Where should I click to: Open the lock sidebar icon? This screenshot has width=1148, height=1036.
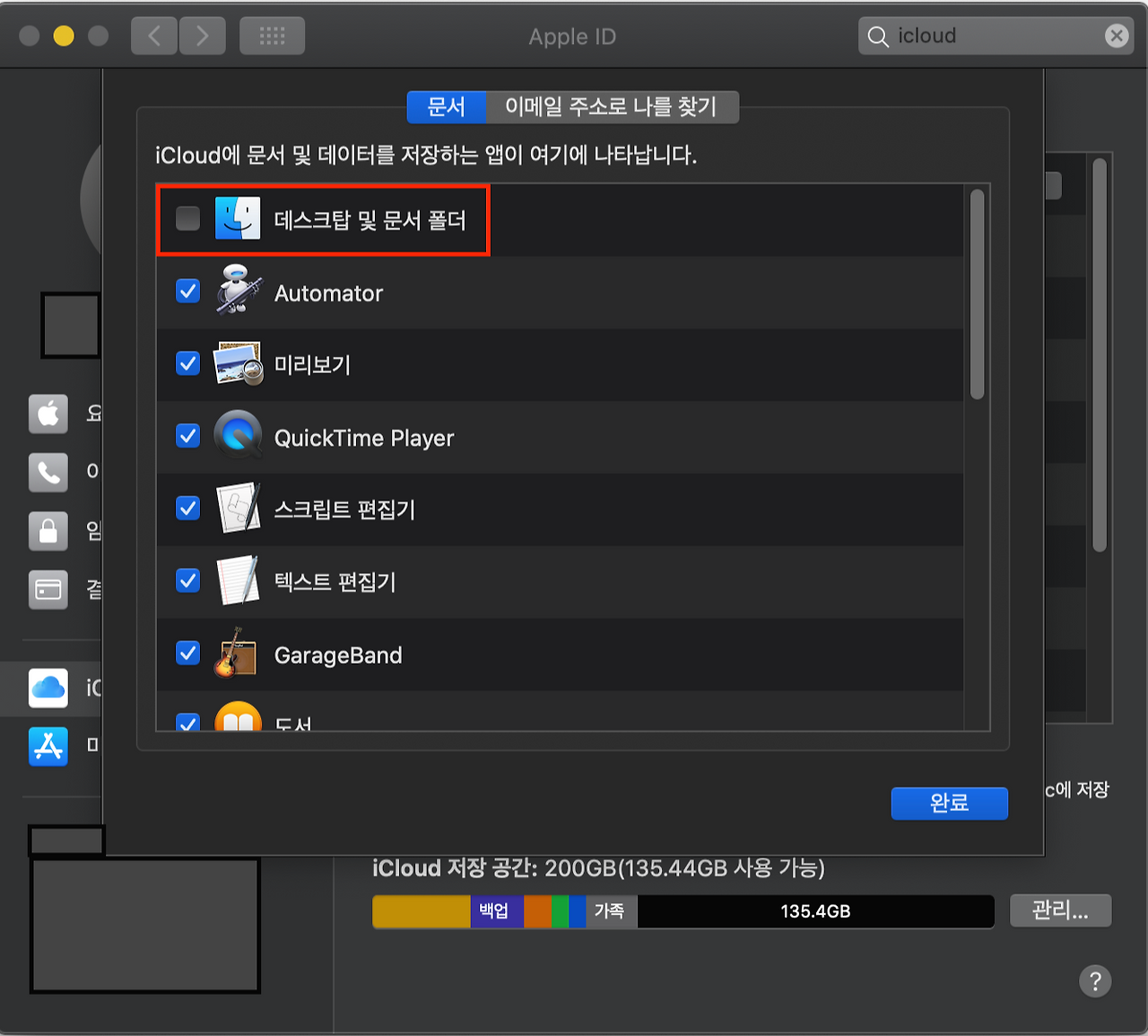[x=48, y=531]
